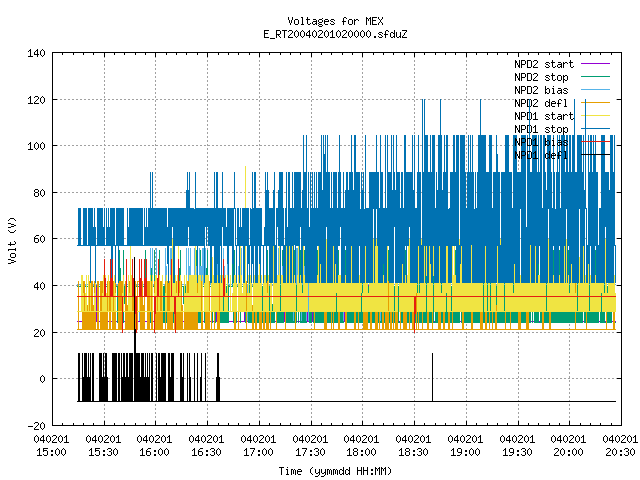This screenshot has width=640, height=480.
Task: Click the 'Volt (V)' y-axis title
Action: point(13,240)
